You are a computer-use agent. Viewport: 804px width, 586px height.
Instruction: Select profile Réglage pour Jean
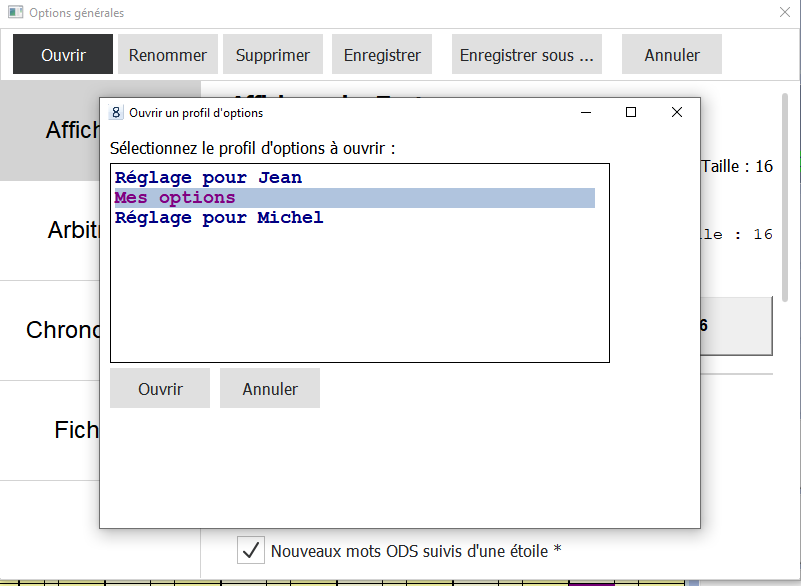coord(208,178)
